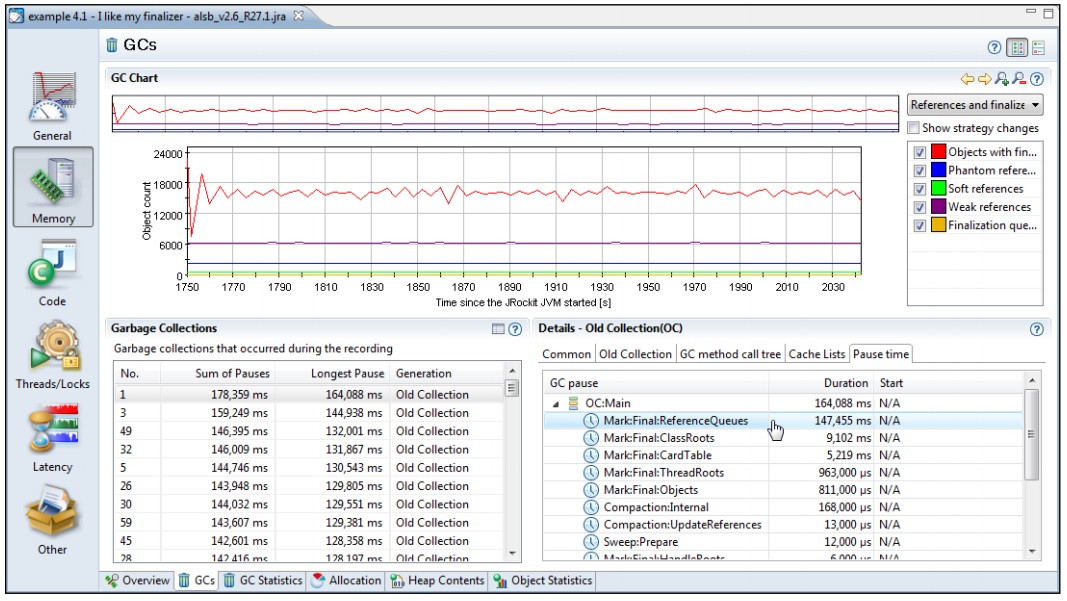Go to the Threads/Locks tab group
Viewport: 1067px width, 601px height.
point(52,354)
